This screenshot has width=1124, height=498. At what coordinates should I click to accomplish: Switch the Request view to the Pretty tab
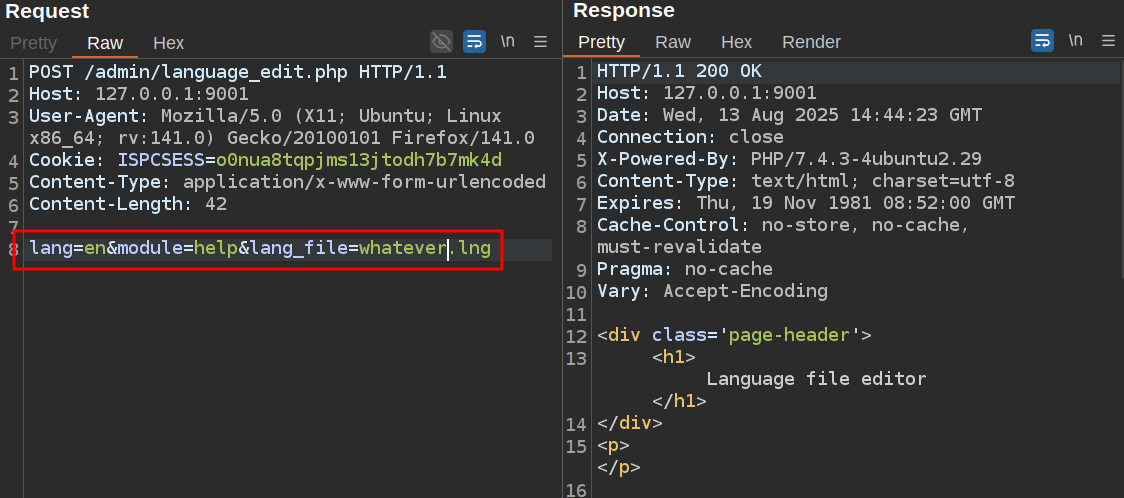33,43
